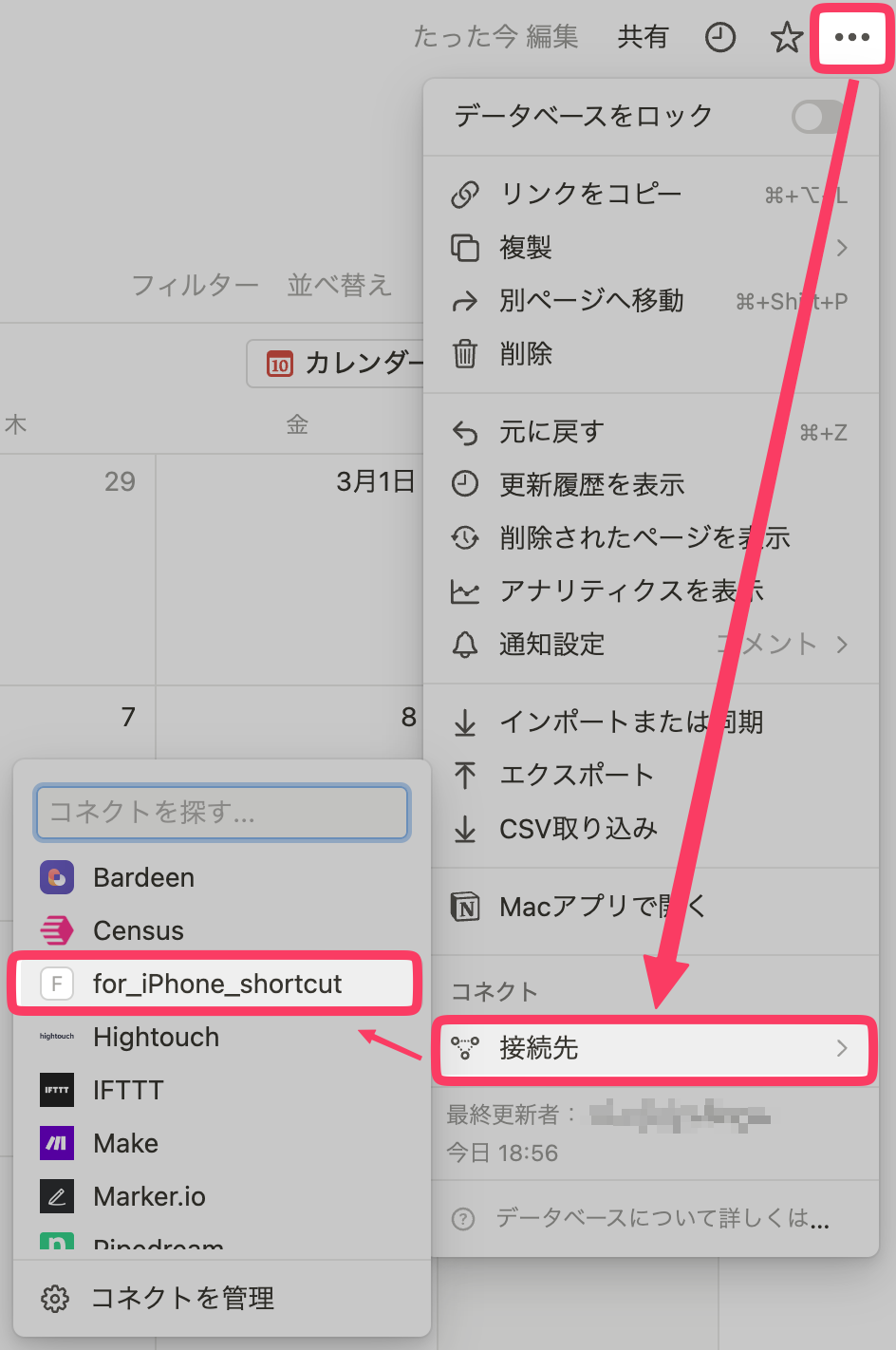Click the IFTTT logo icon
Viewport: 896px width, 1350px height.
click(x=57, y=1090)
